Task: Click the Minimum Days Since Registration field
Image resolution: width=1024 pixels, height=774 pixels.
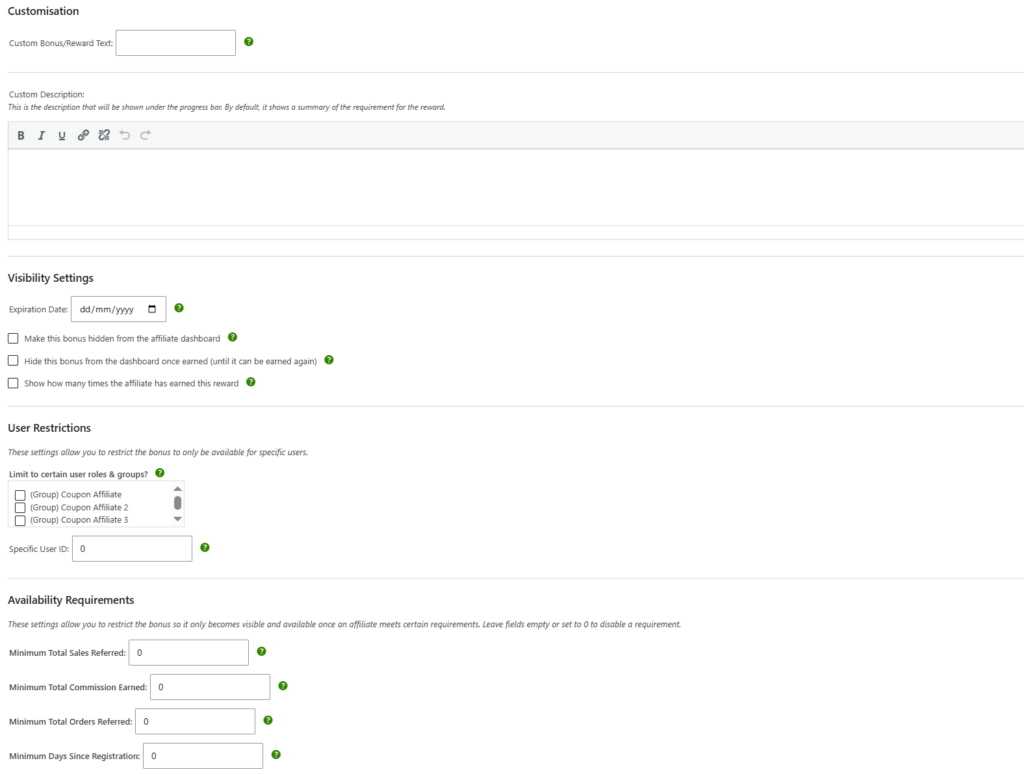Action: (x=203, y=756)
